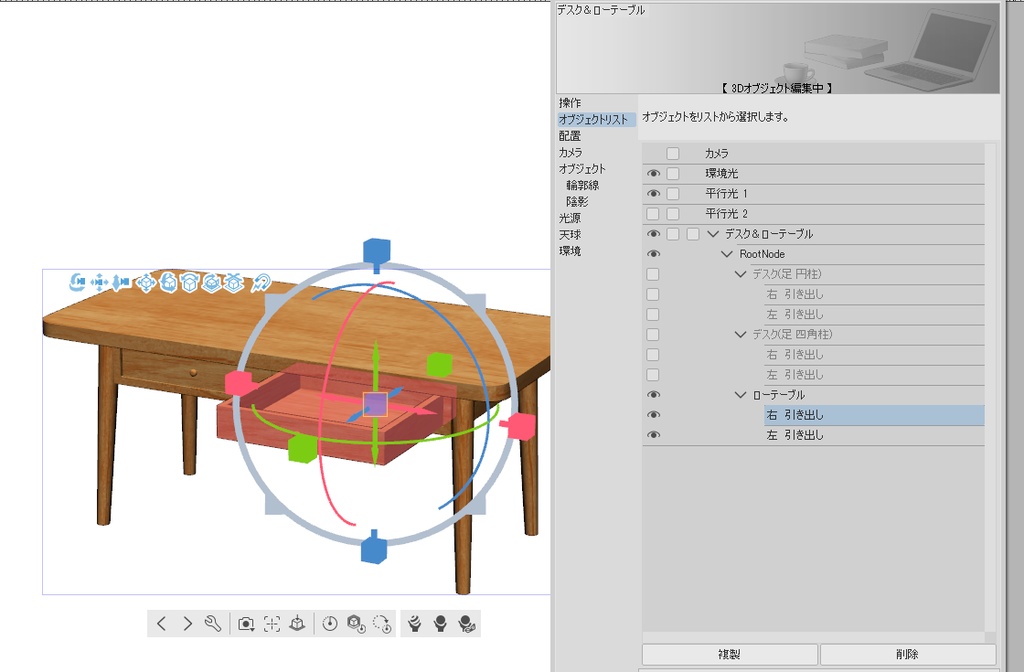Click the ball in hands with pencil icon
The image size is (1024, 672).
[466, 624]
